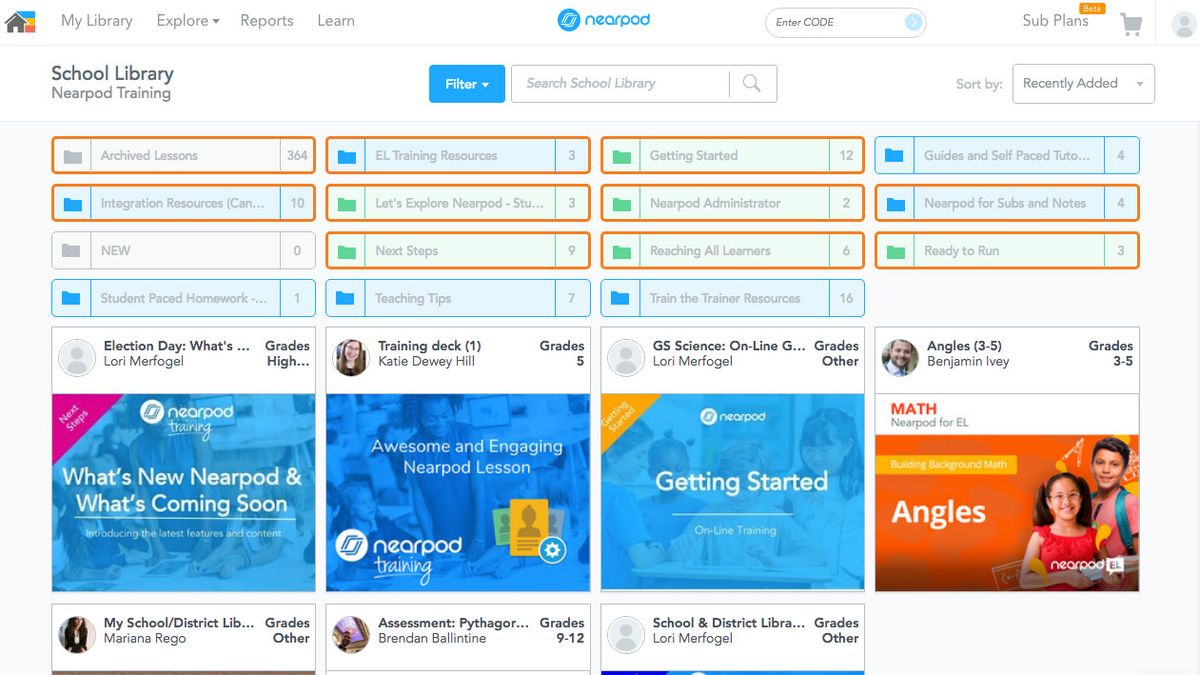Click the Nearpod logo

click(x=605, y=19)
